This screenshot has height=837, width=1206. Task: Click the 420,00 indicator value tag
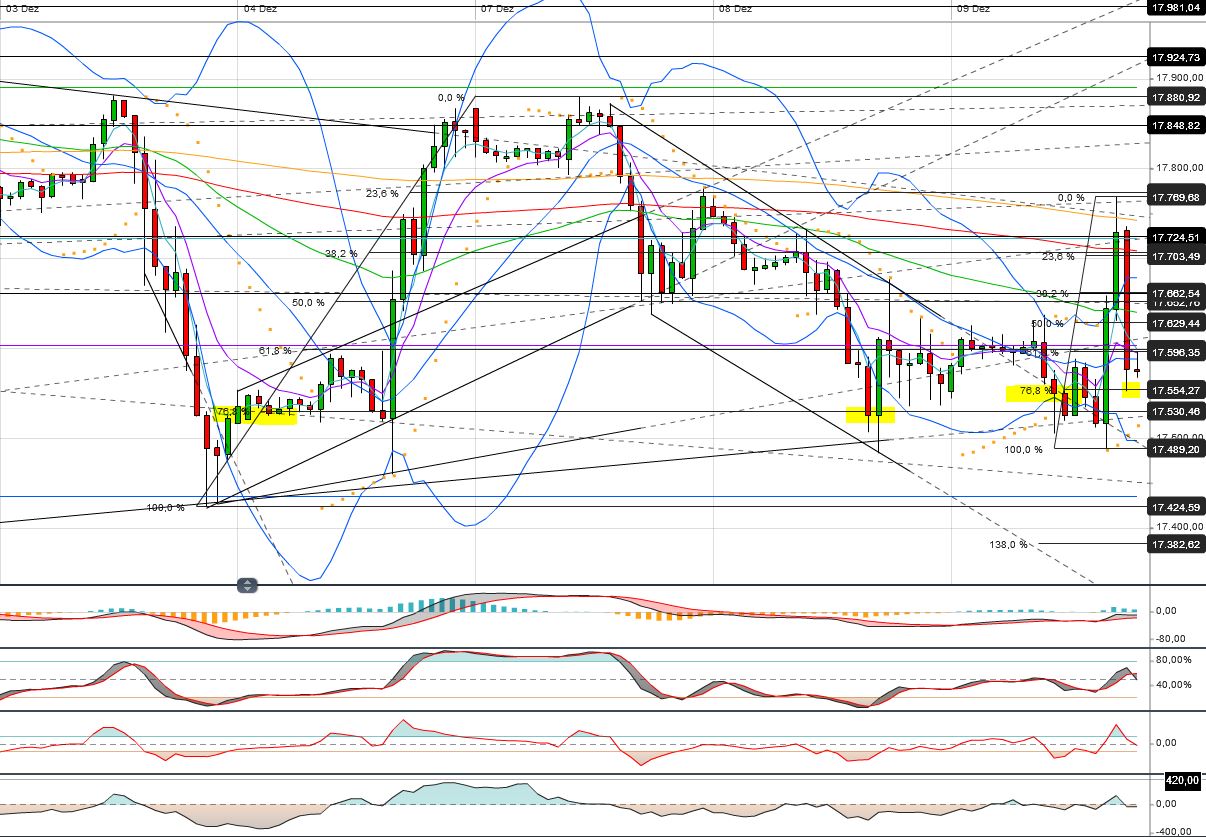(1185, 780)
